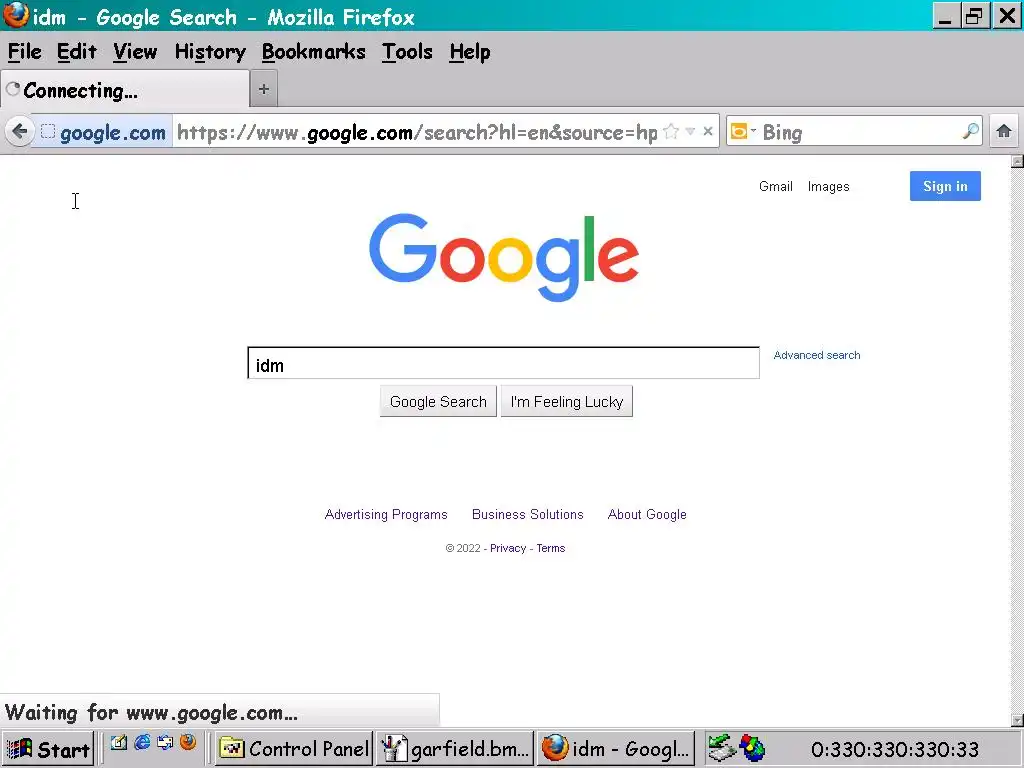
Task: Click the third quick launch icon beside Internet Explorer
Action: (165, 743)
